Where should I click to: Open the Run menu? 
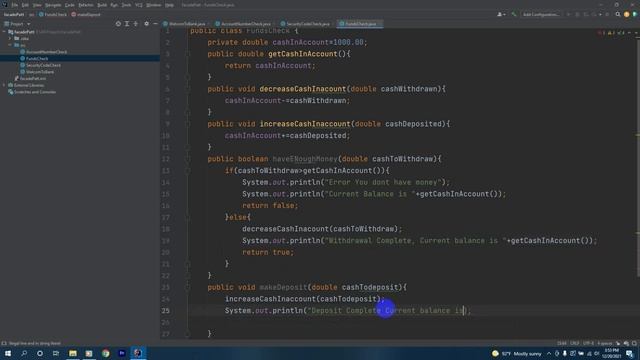coord(114,5)
